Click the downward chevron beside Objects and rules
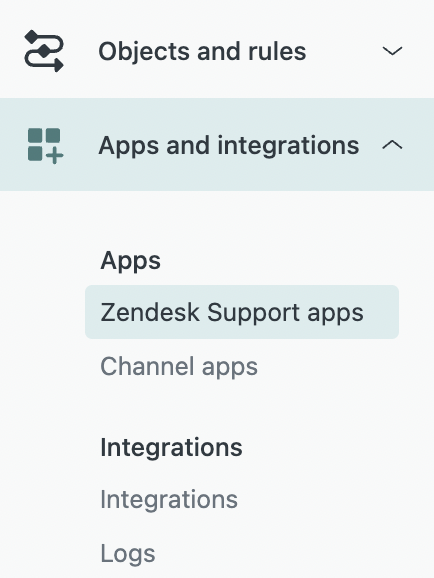 click(392, 51)
